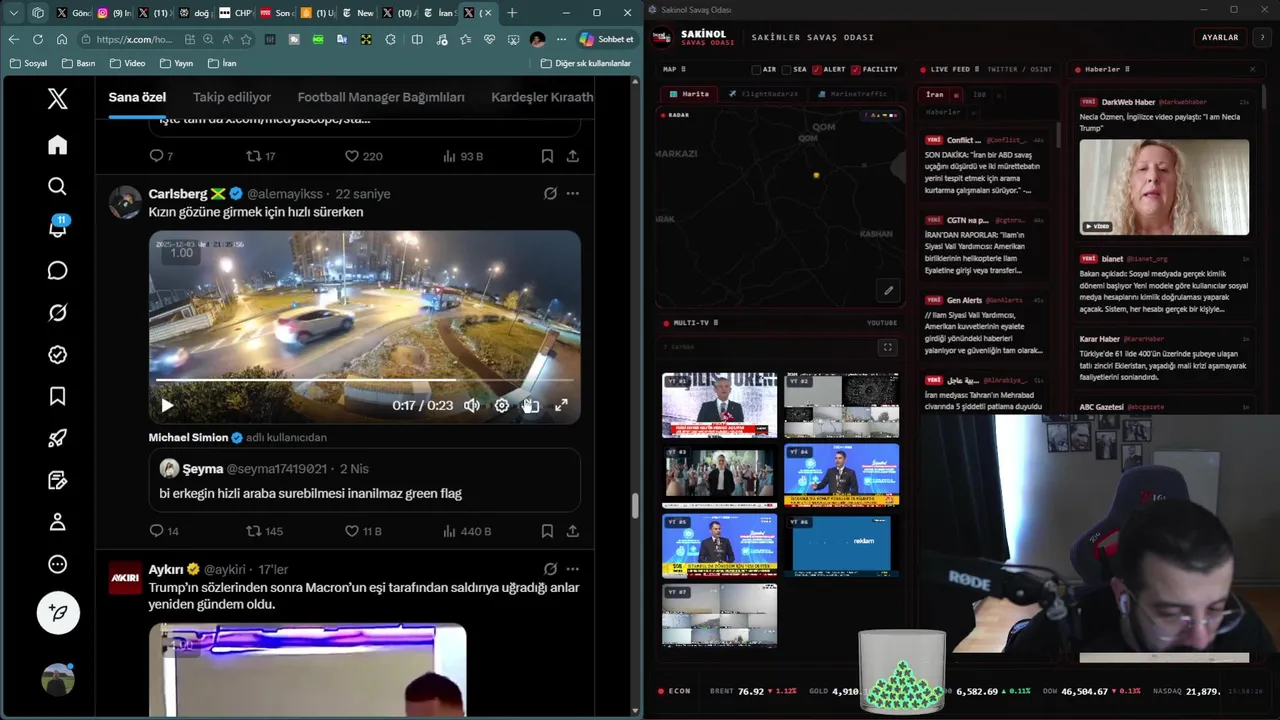Viewport: 1280px width, 720px height.
Task: Mute the video volume
Action: click(472, 405)
